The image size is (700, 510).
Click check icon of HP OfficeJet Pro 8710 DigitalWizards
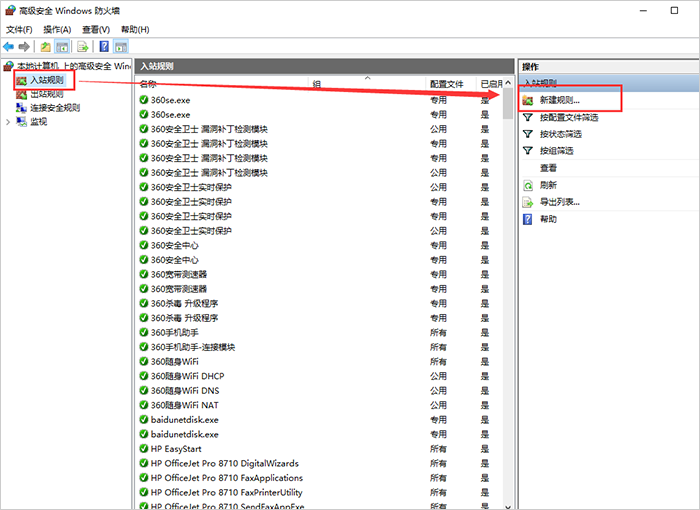[x=144, y=463]
